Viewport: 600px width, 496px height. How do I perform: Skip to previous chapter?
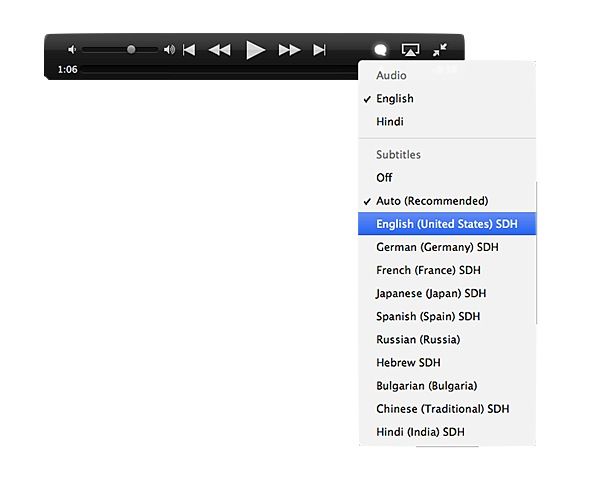(x=189, y=50)
